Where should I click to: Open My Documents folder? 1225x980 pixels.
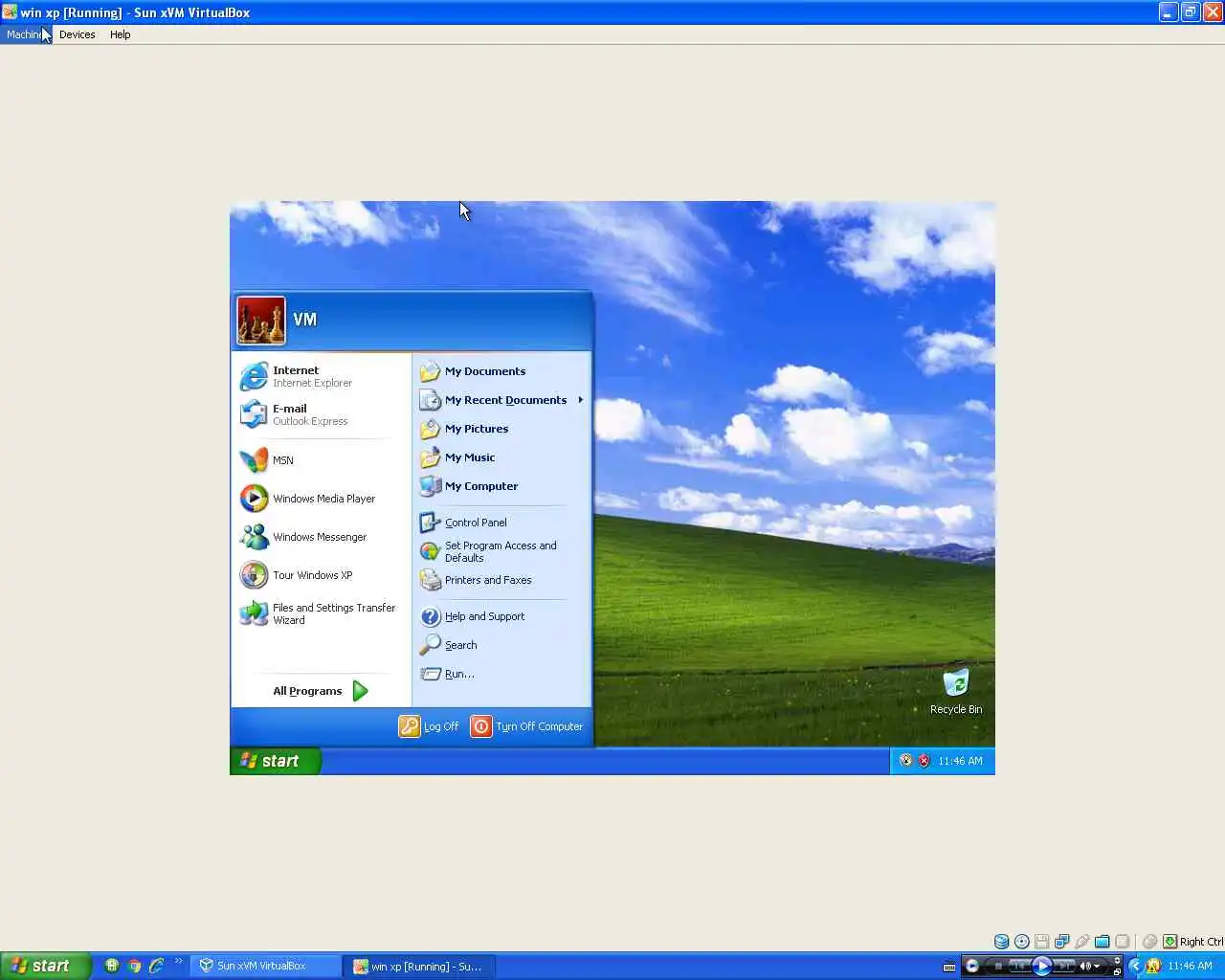tap(502, 371)
